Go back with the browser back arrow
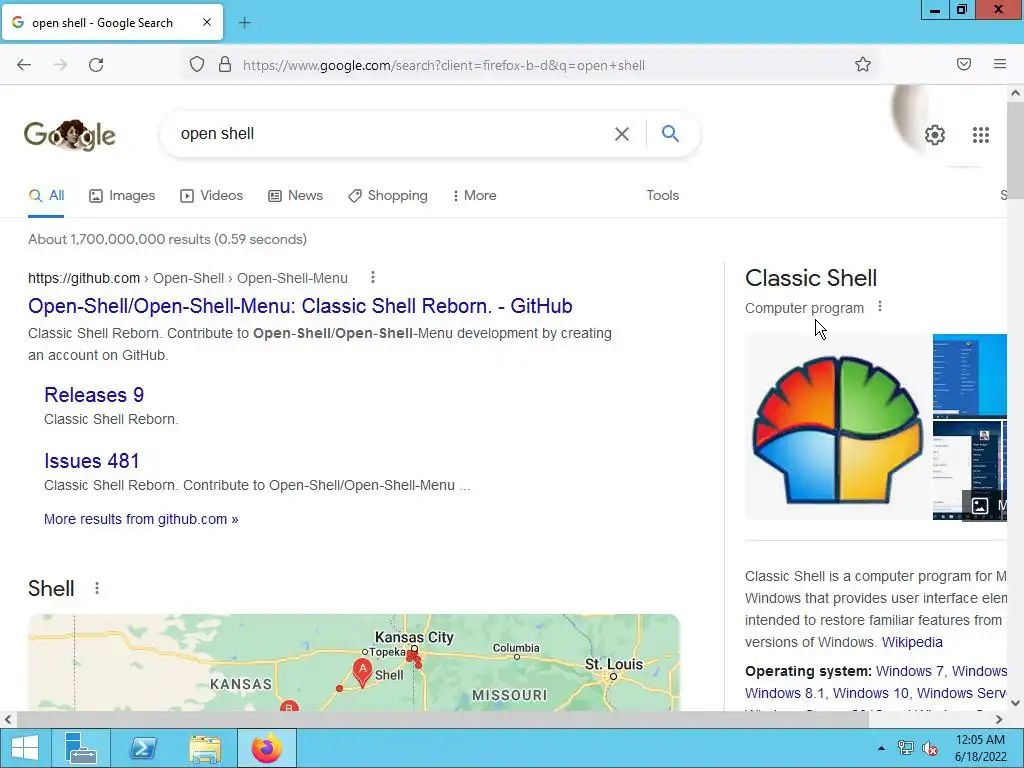 point(24,65)
